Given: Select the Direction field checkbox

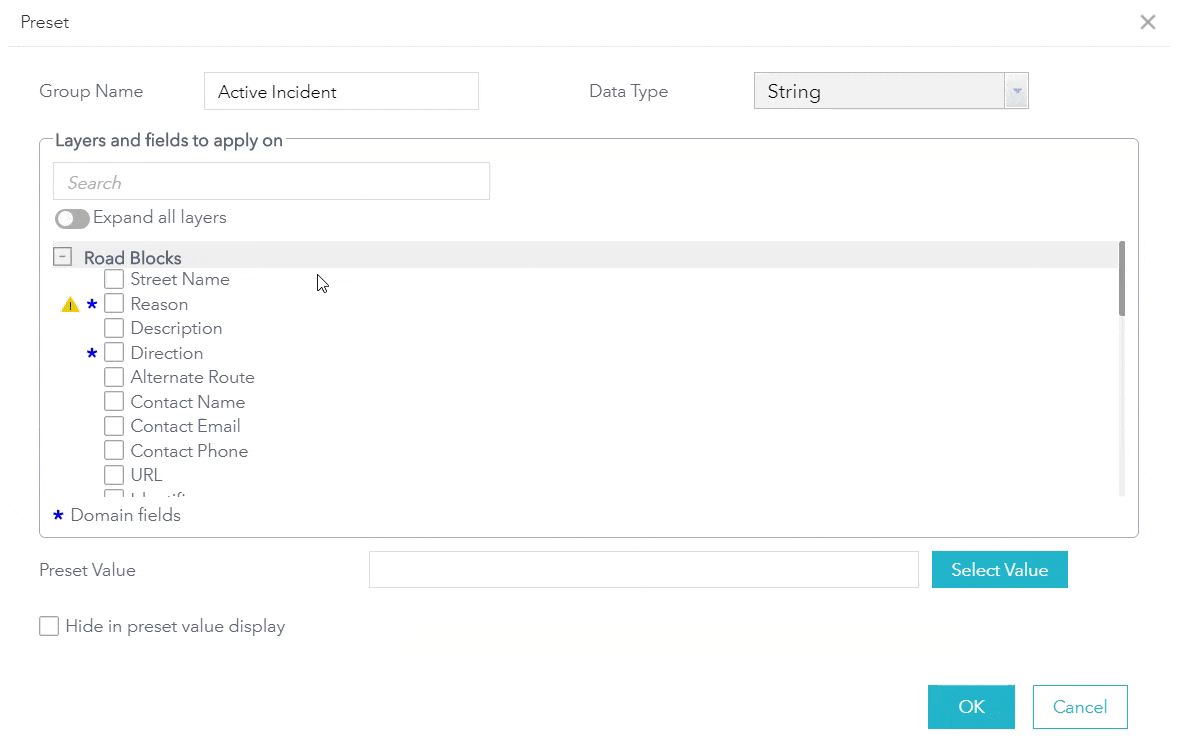Looking at the screenshot, I should click(x=114, y=353).
